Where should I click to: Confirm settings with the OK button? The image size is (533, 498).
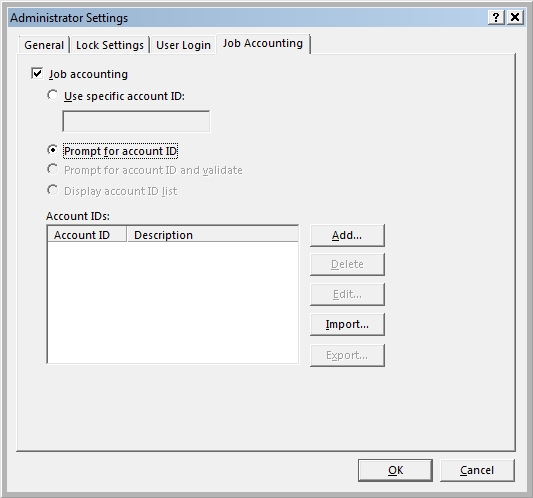coord(395,470)
